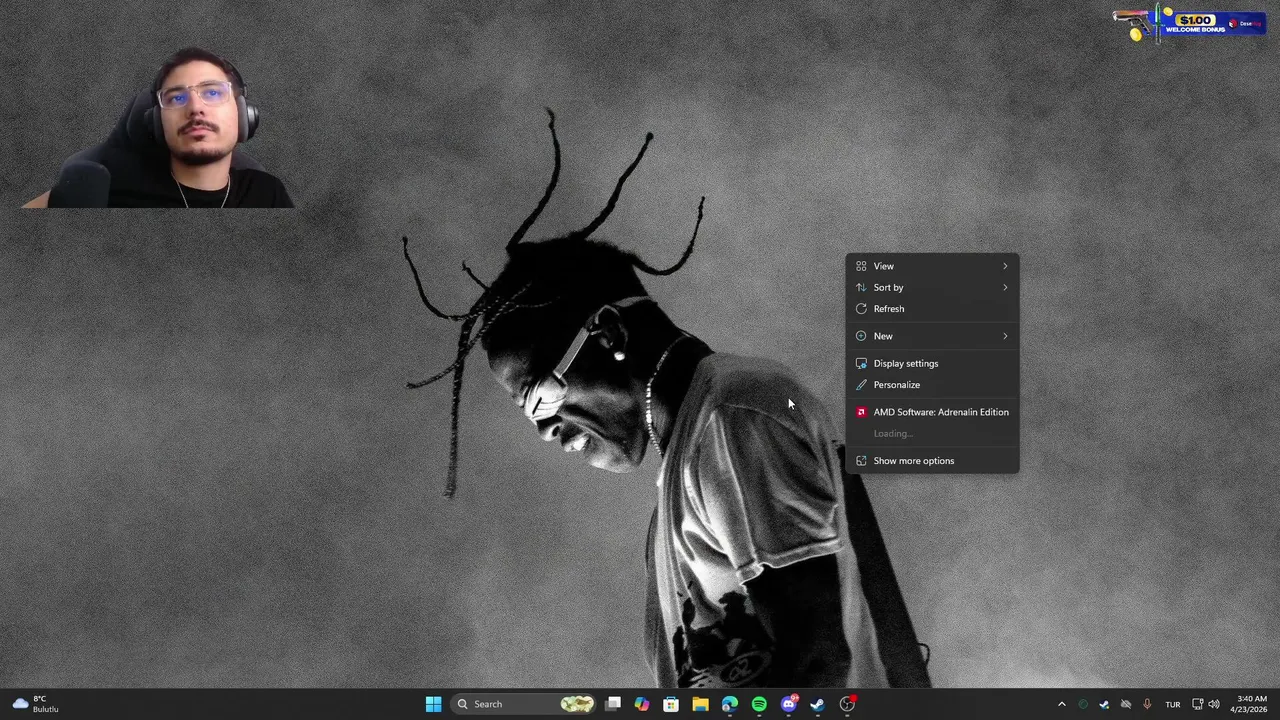Image resolution: width=1280 pixels, height=720 pixels.
Task: Open the weather widget showing 8°C Bulutlu
Action: [34, 704]
